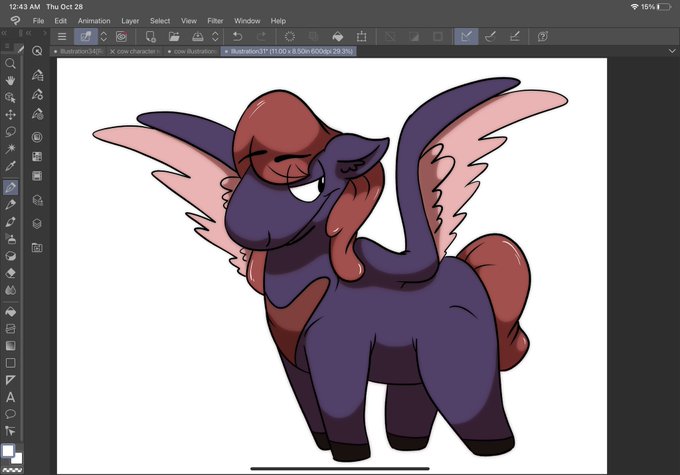Screen dimensions: 680x475
Task: Select the Eraser tool
Action: [10, 273]
